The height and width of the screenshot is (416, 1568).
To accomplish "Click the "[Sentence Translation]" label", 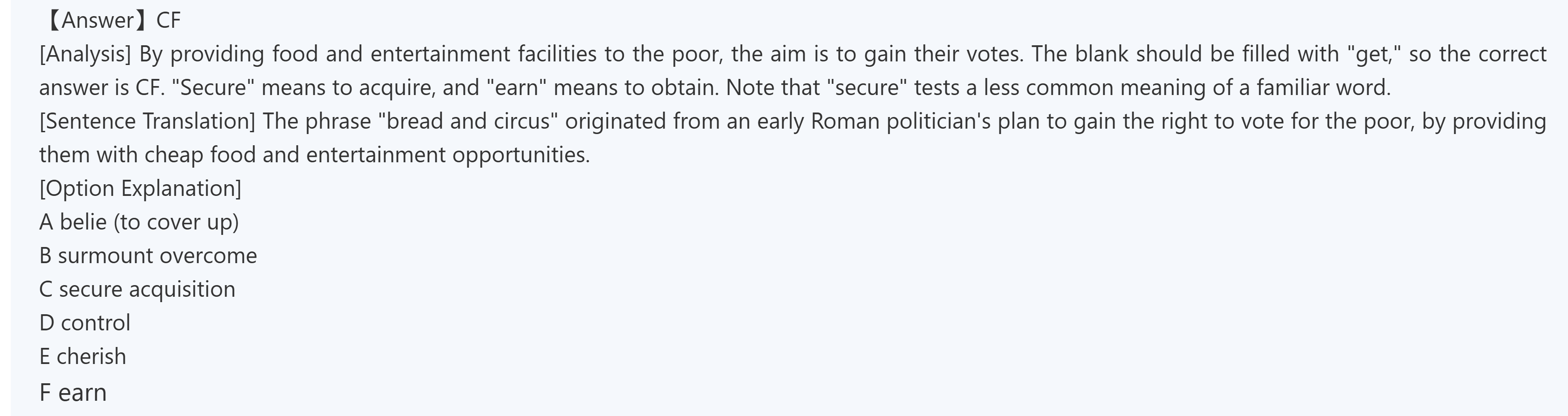I will coord(147,121).
